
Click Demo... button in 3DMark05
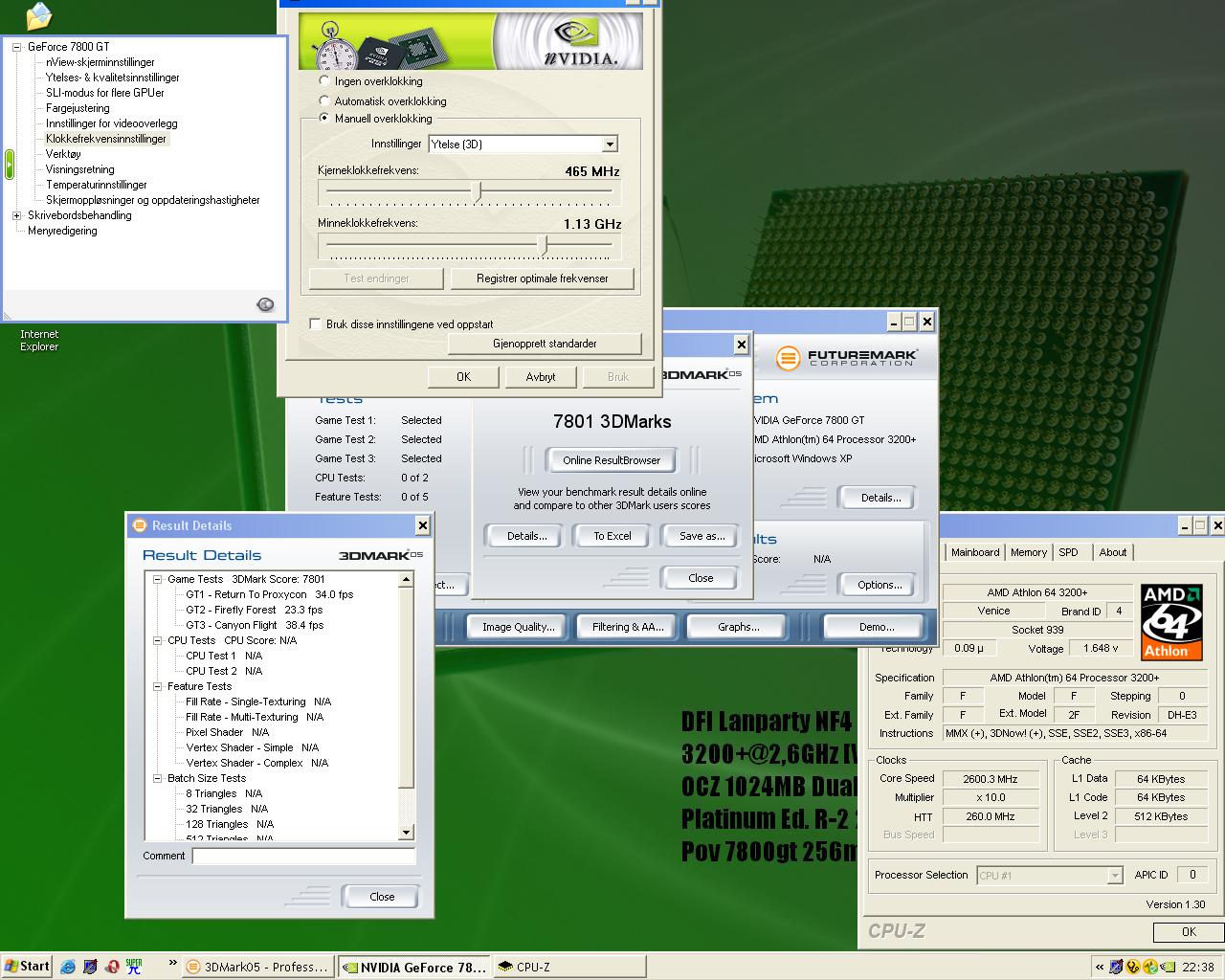click(x=876, y=627)
